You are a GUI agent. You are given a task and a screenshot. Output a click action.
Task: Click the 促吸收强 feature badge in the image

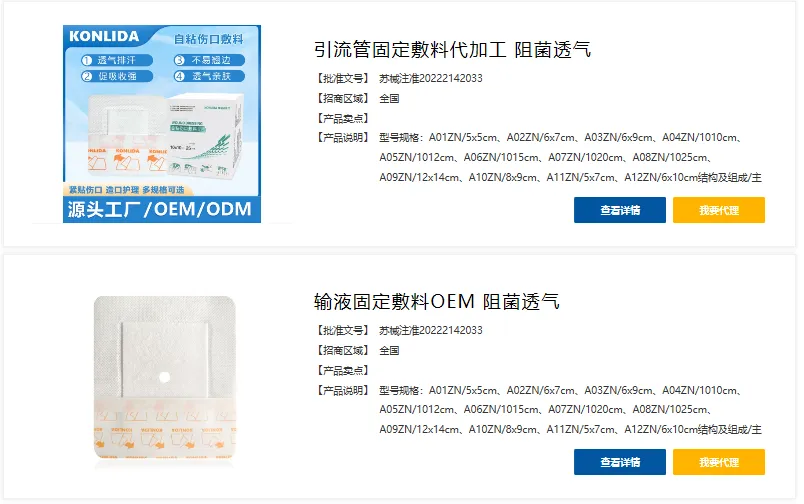[x=116, y=76]
